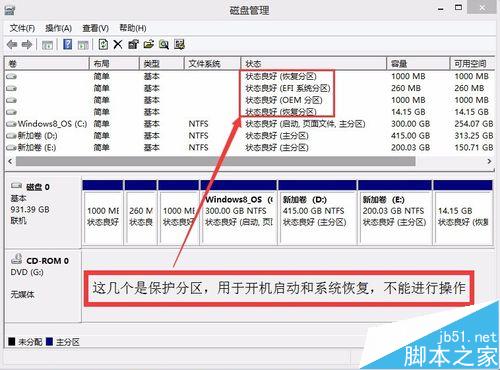Click the Delete X icon in toolbar
Screen dimensions: 500x370
click(x=118, y=44)
